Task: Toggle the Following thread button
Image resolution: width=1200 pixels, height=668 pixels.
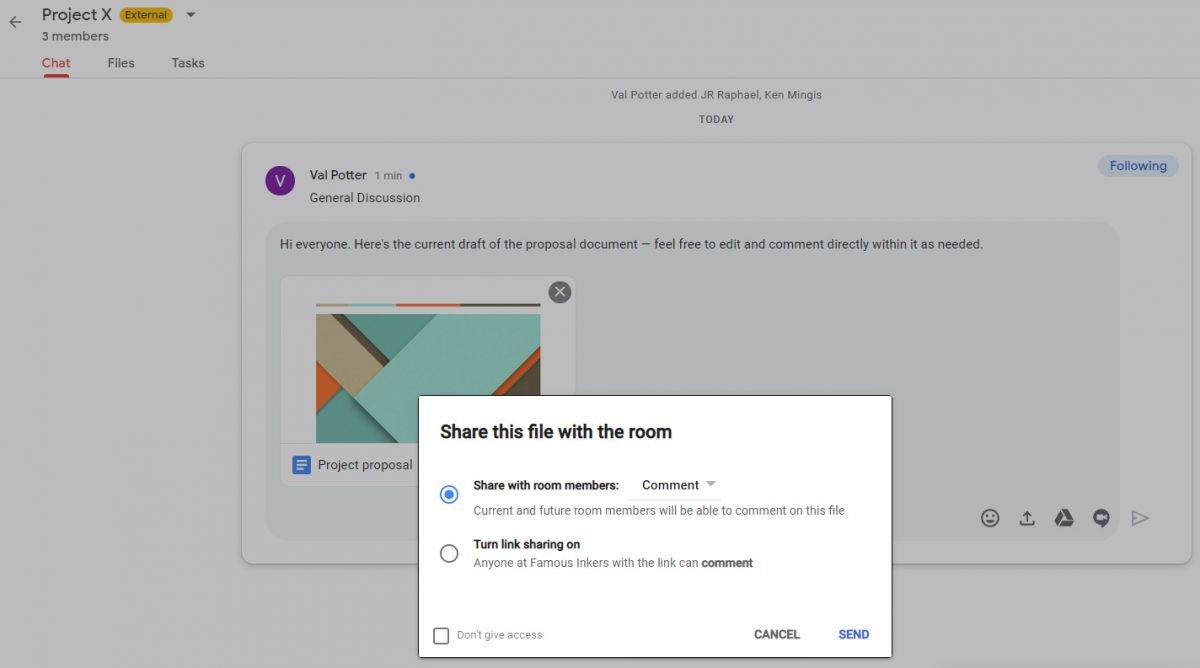Action: tap(1138, 166)
